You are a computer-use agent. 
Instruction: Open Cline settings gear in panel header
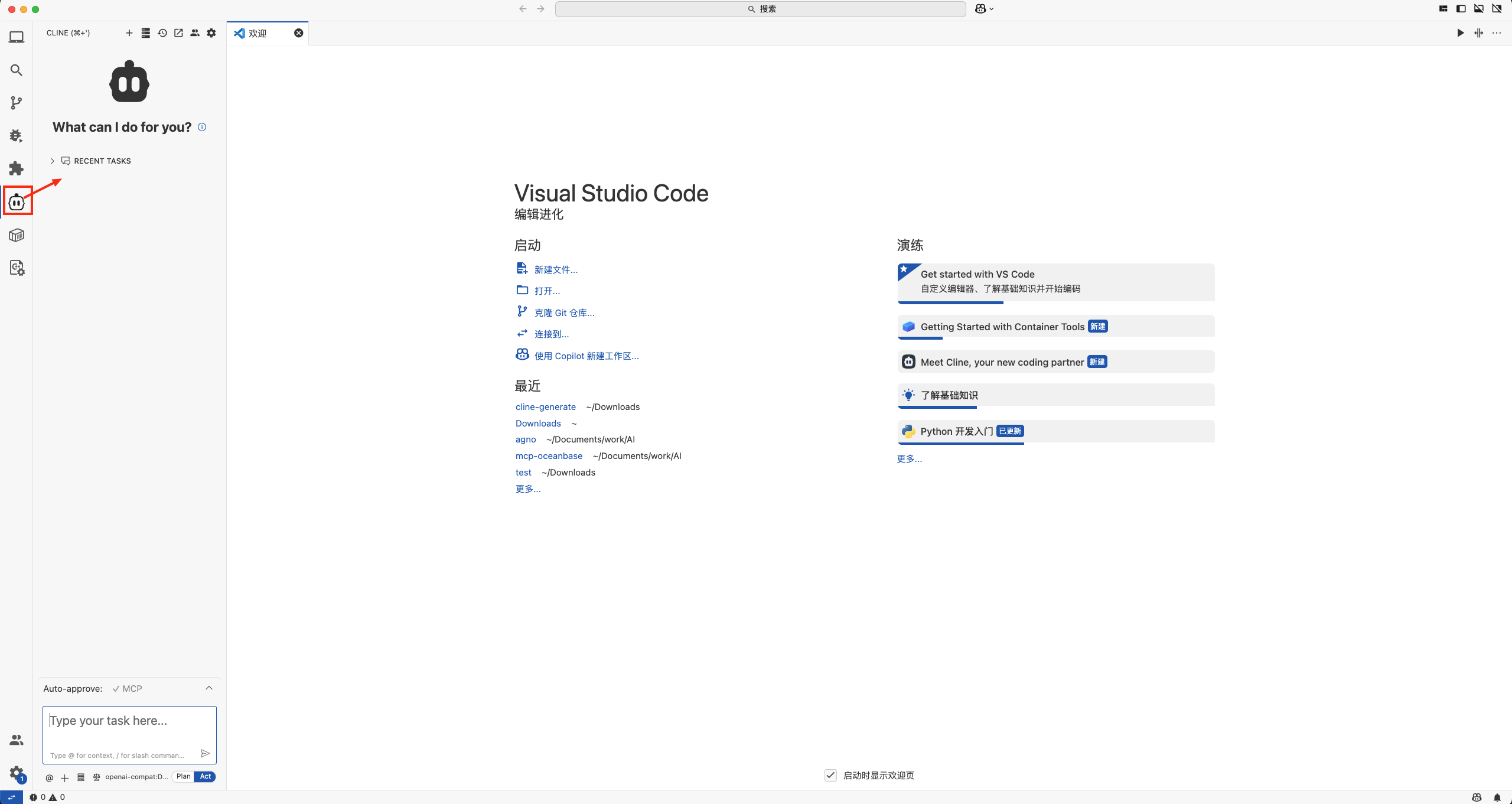211,33
